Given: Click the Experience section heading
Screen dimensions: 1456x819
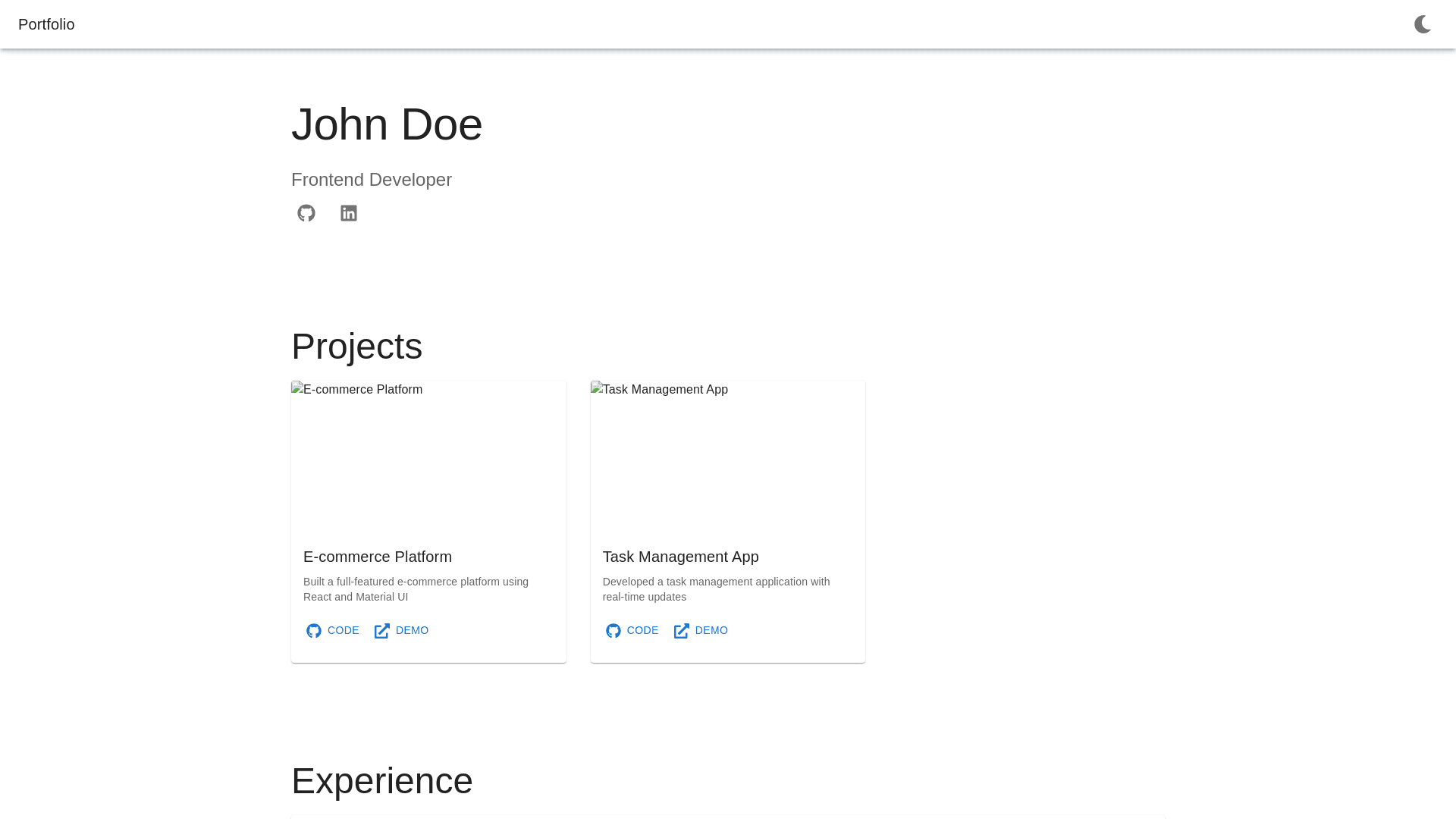Looking at the screenshot, I should click(x=381, y=781).
